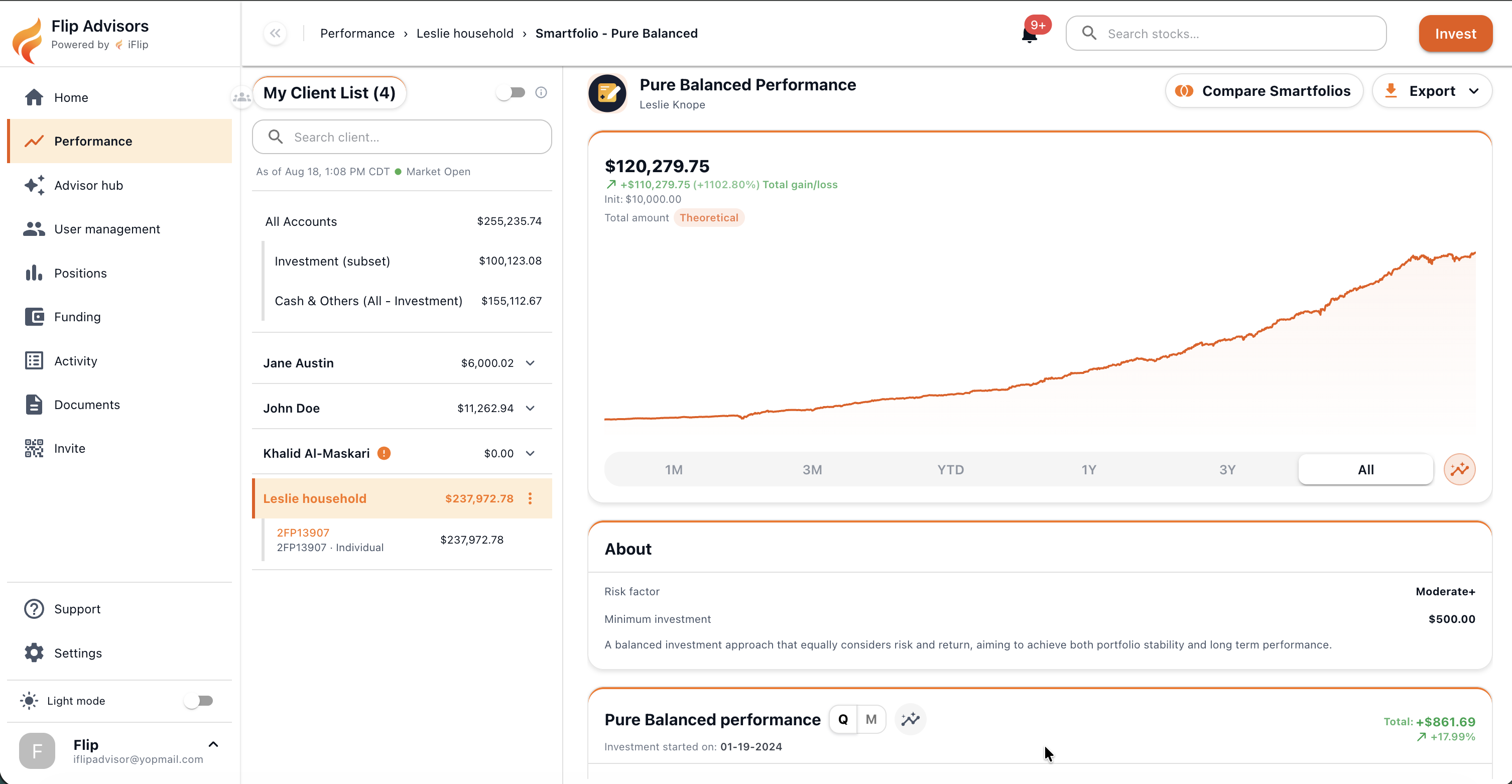Click the performance line chart
This screenshot has width=1512, height=784.
pyautogui.click(x=1040, y=340)
